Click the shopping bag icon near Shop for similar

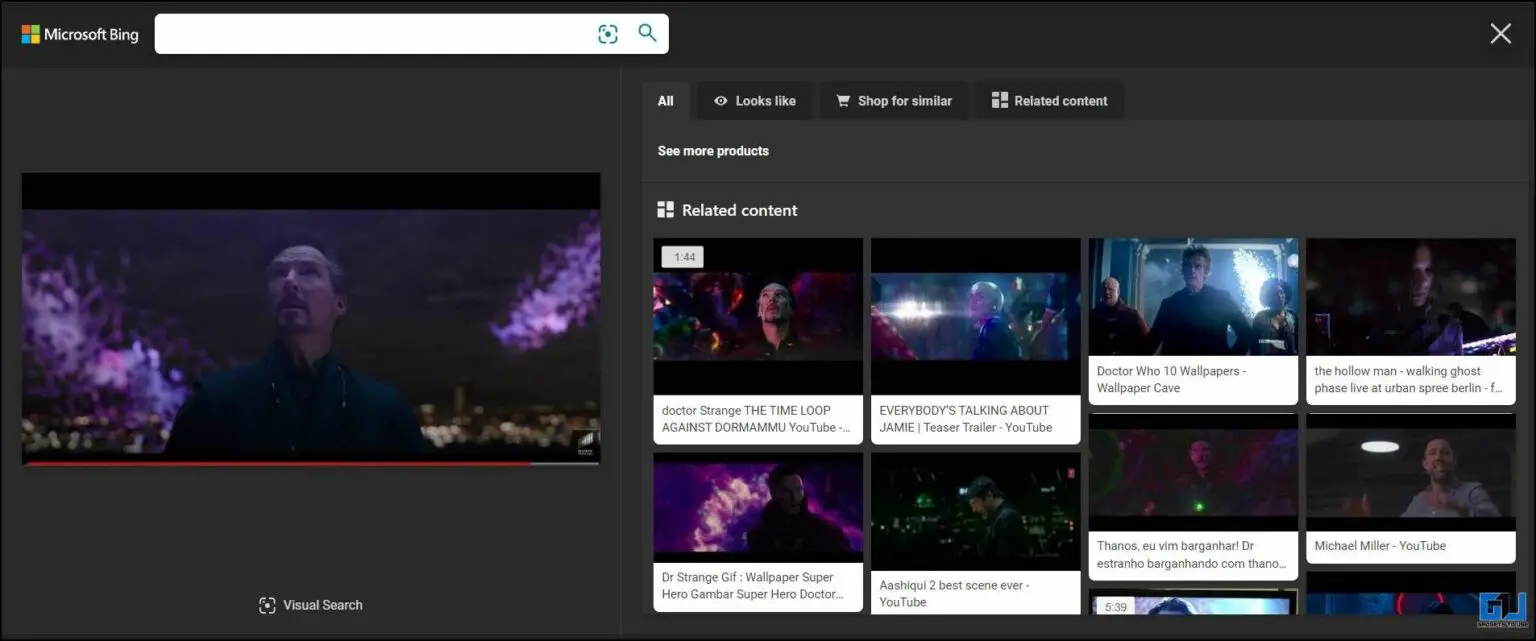(845, 100)
